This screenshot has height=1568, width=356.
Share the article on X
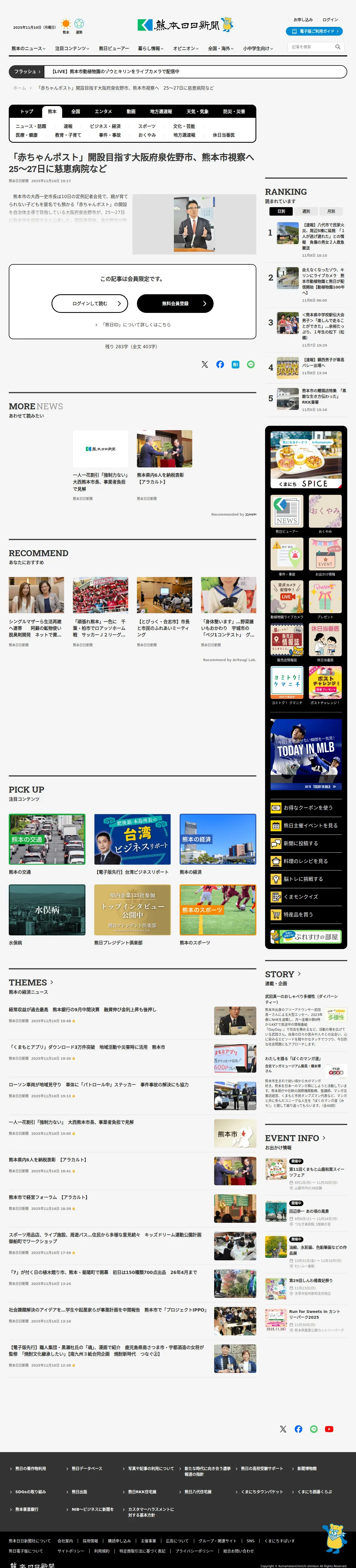pyautogui.click(x=205, y=365)
